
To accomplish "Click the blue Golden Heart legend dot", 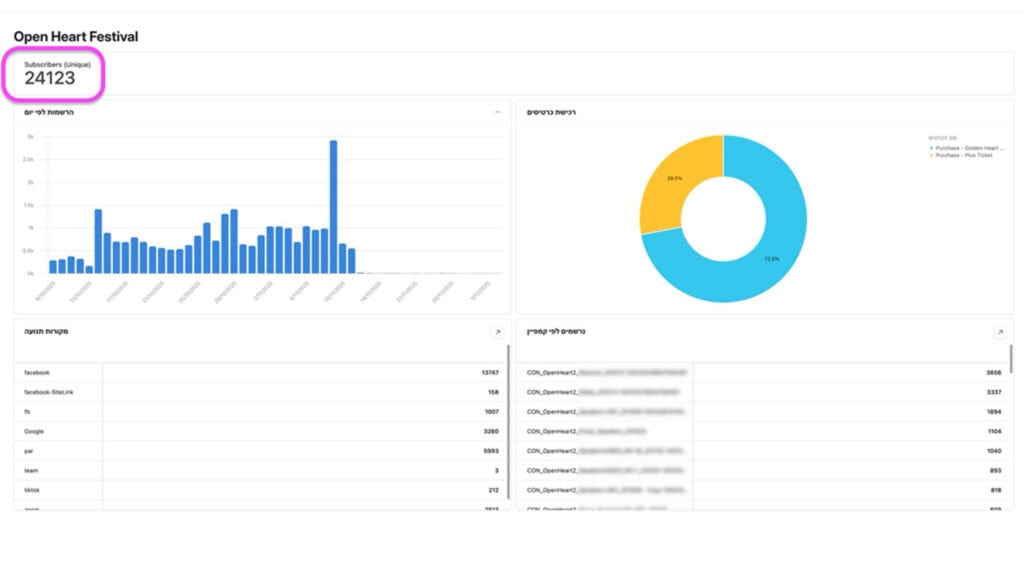I will pyautogui.click(x=931, y=148).
